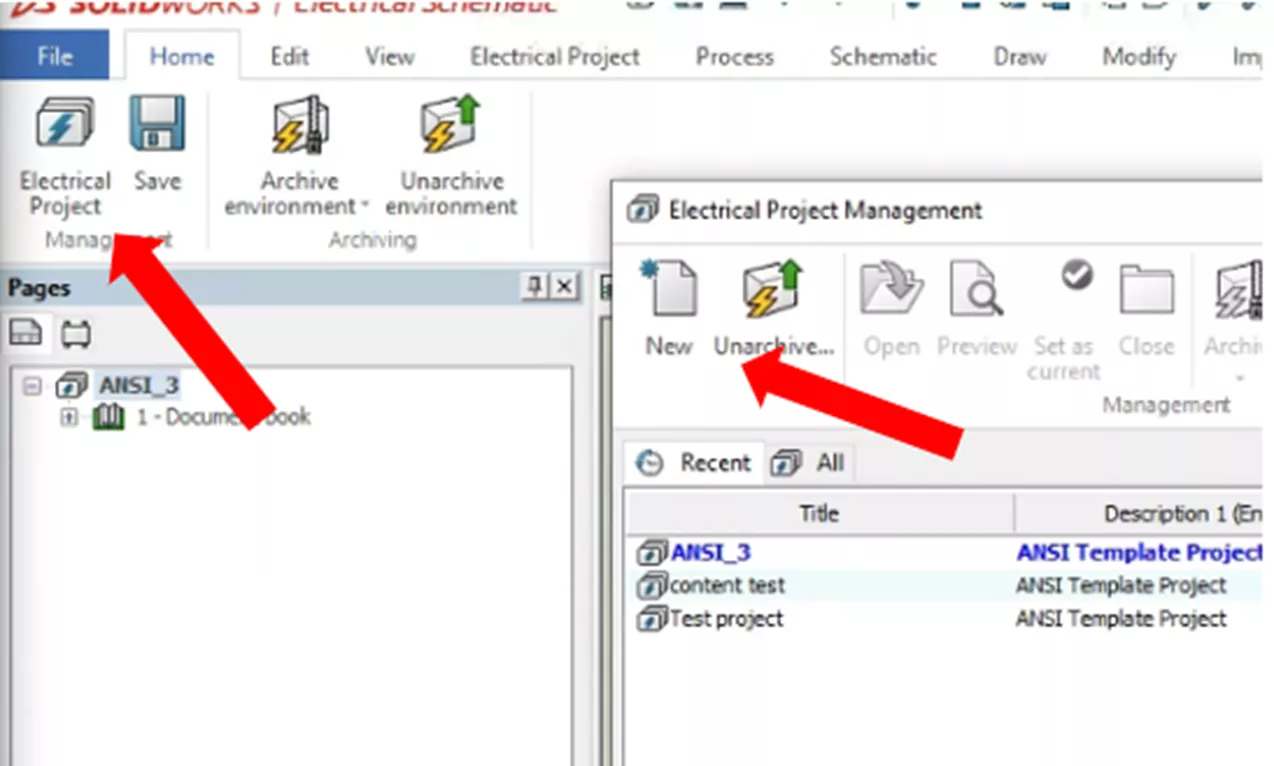The width and height of the screenshot is (1274, 766).
Task: Click the Test project description cell
Action: (1120, 619)
